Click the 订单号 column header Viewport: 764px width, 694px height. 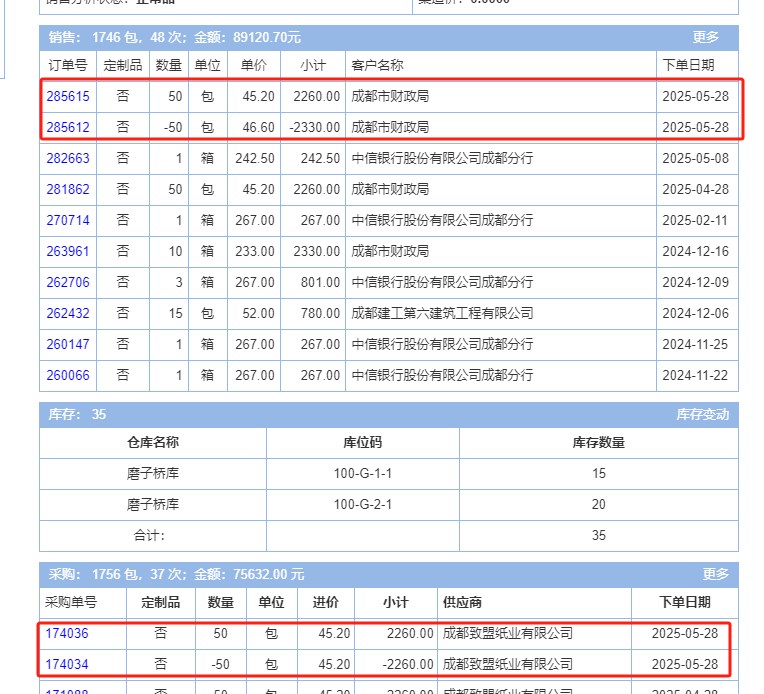point(68,65)
